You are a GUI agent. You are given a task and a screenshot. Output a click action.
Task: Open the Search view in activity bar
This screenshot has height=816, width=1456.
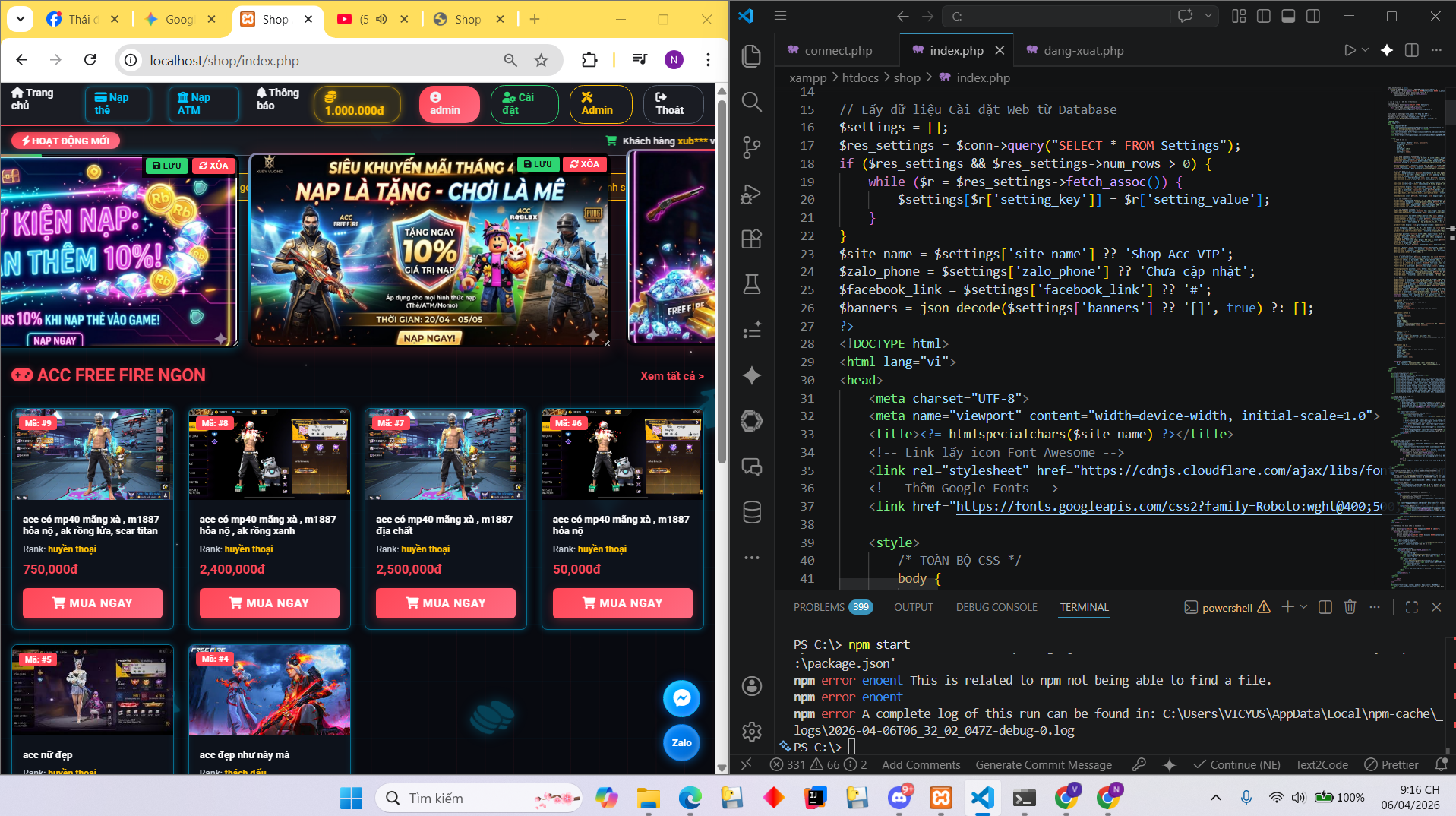point(751,102)
